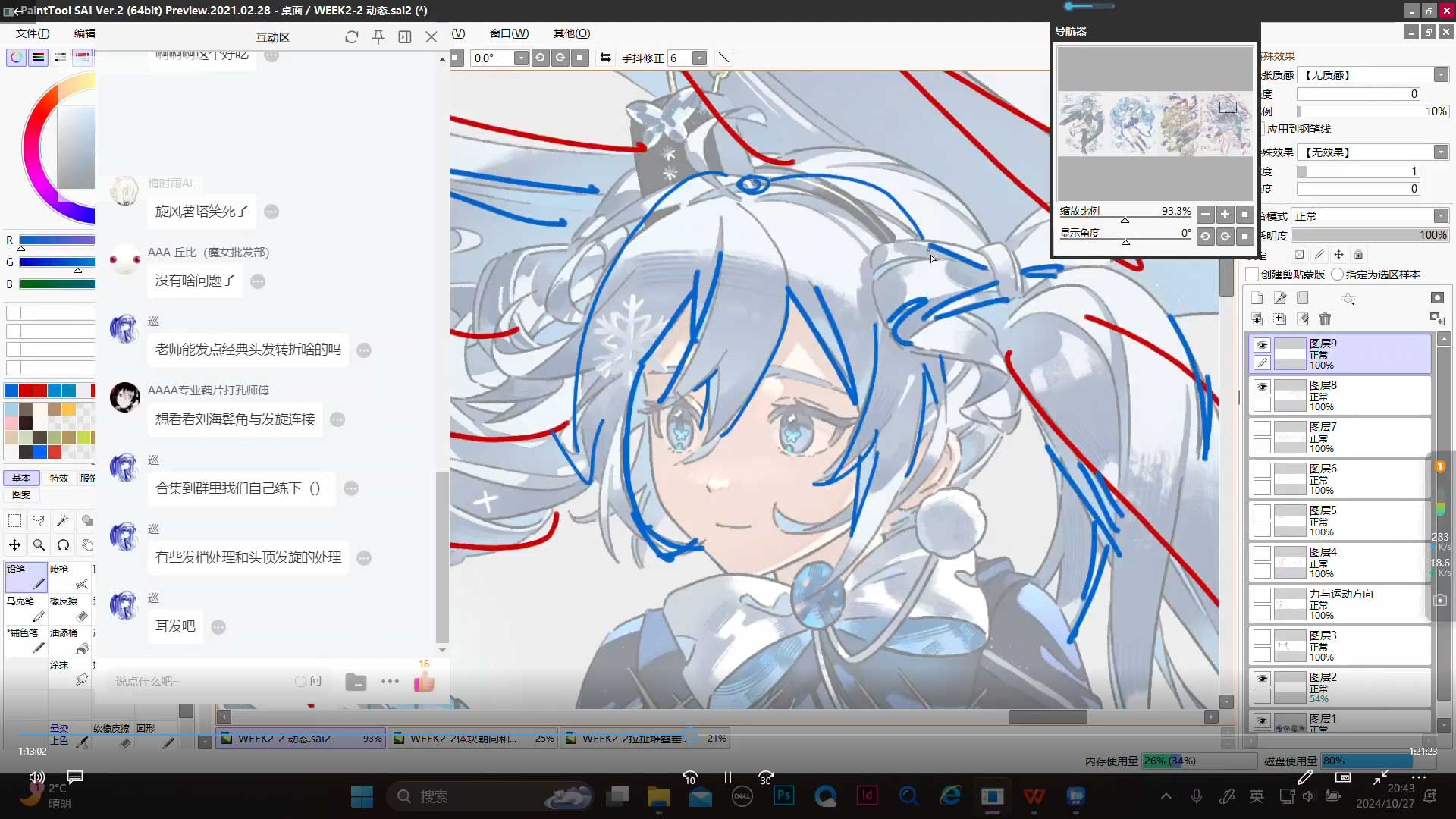Open the 画纸质感 texture dropdown
This screenshot has width=1456, height=819.
[x=1441, y=75]
